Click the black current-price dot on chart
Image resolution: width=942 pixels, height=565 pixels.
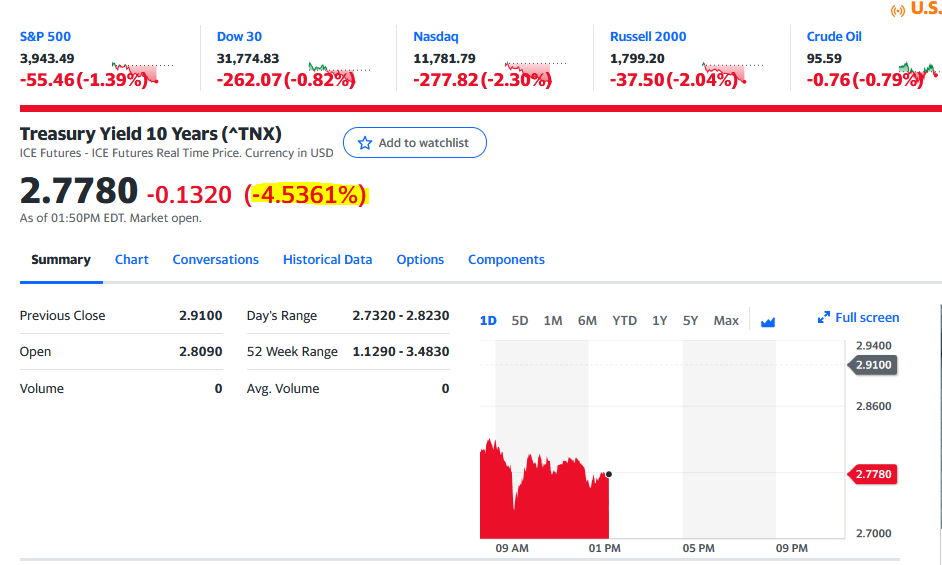pos(609,474)
